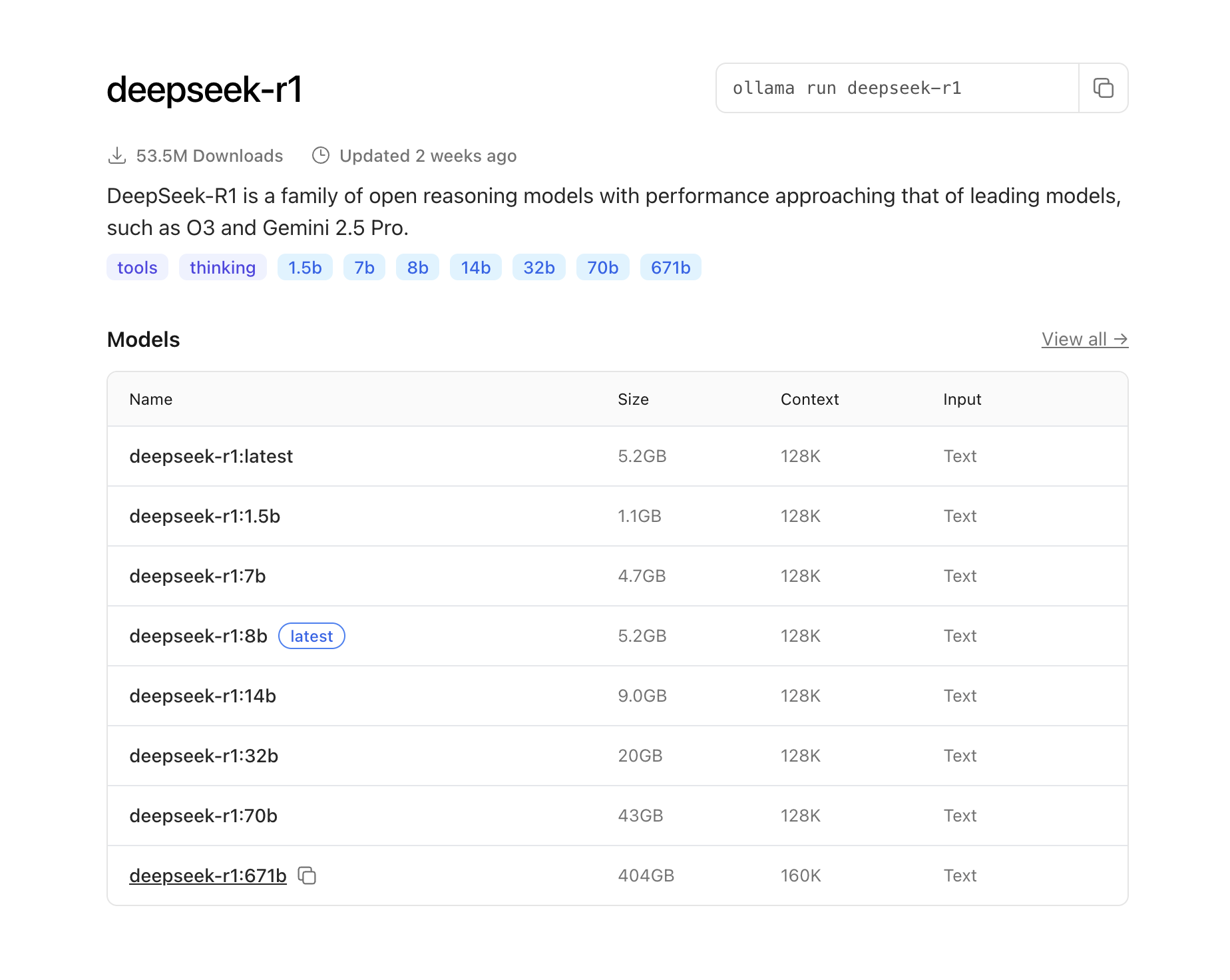
Task: Click the Name column header
Action: pyautogui.click(x=151, y=399)
